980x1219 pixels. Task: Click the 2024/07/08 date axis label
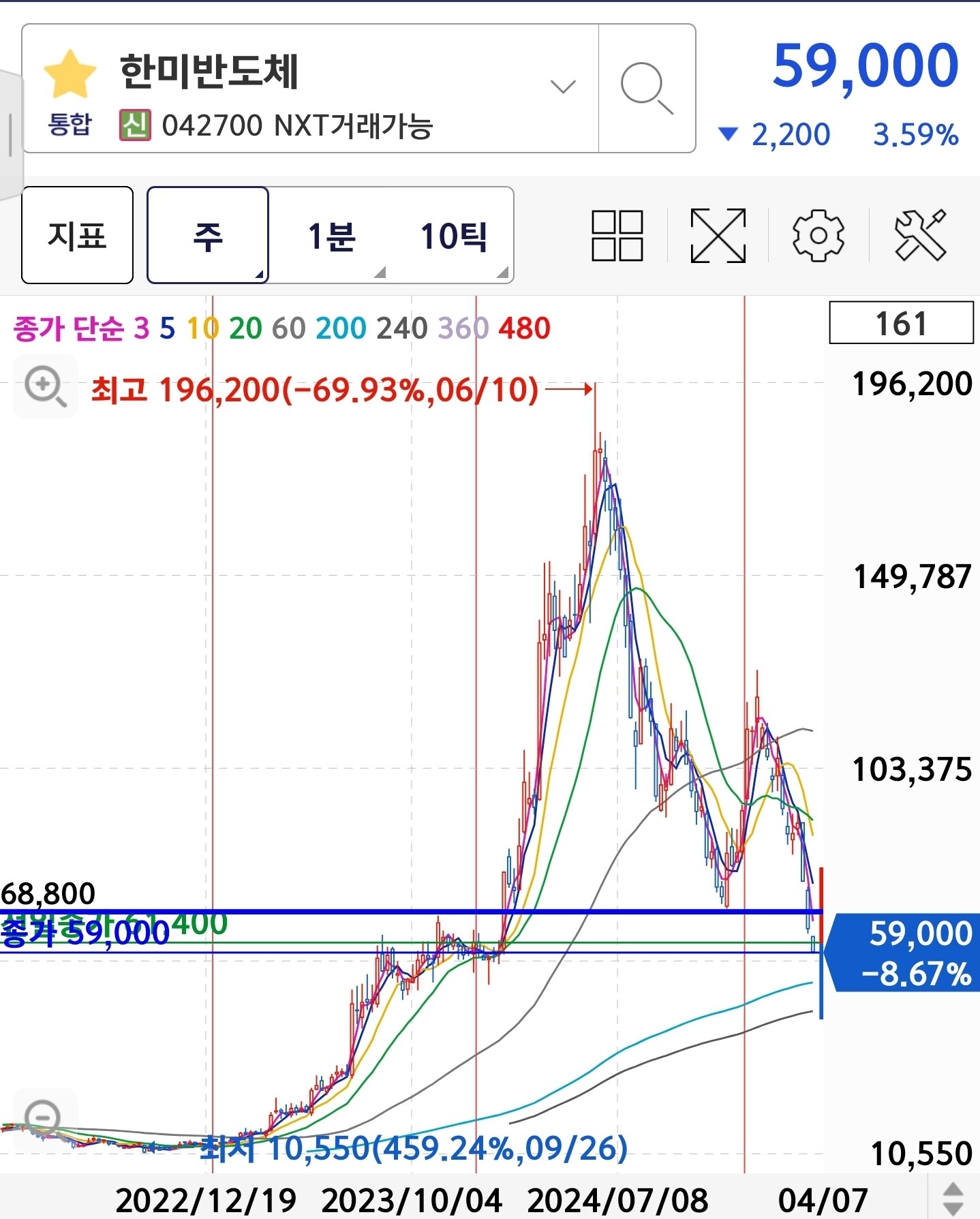(617, 1199)
